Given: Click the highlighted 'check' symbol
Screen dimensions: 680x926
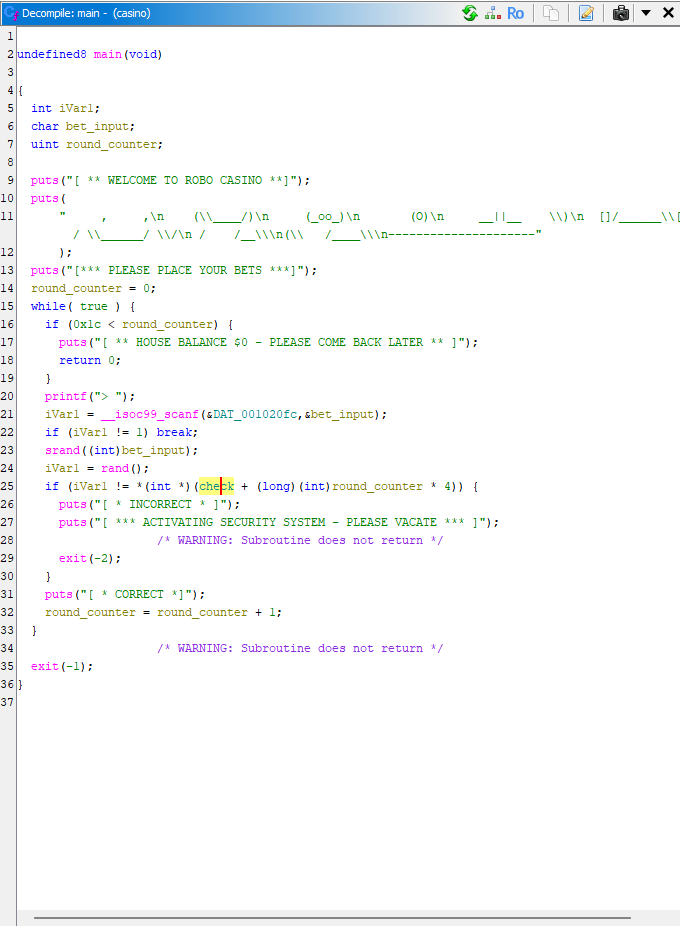Looking at the screenshot, I should (216, 487).
